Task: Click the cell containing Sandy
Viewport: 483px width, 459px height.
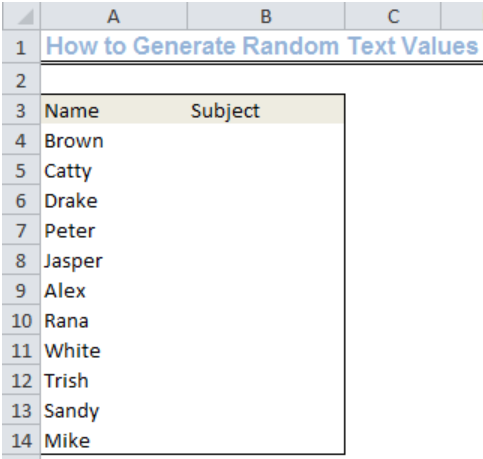Action: (114, 410)
